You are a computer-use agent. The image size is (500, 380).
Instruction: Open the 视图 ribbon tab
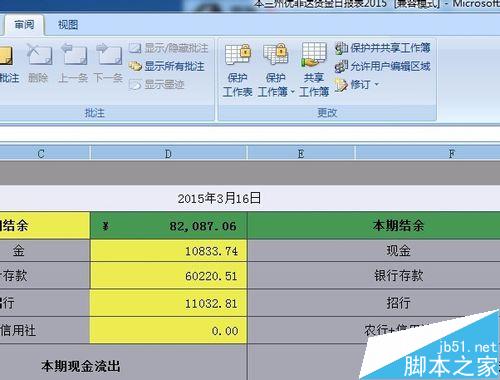[68, 25]
